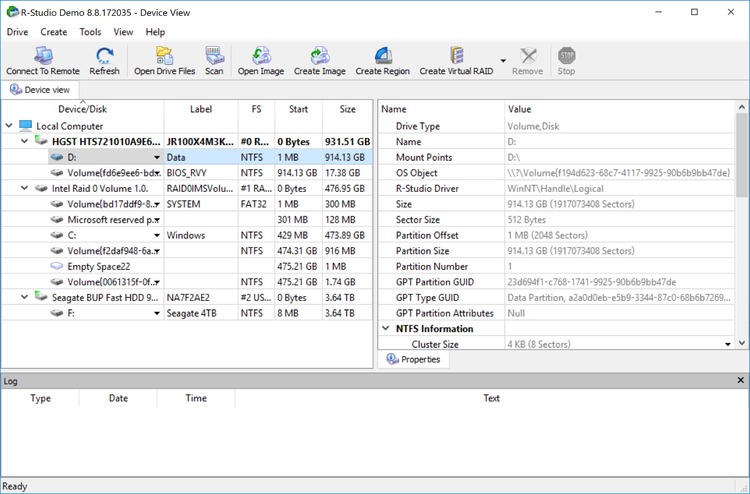750x494 pixels.
Task: Select the BIOS_RVY label cell
Action: 201,173
